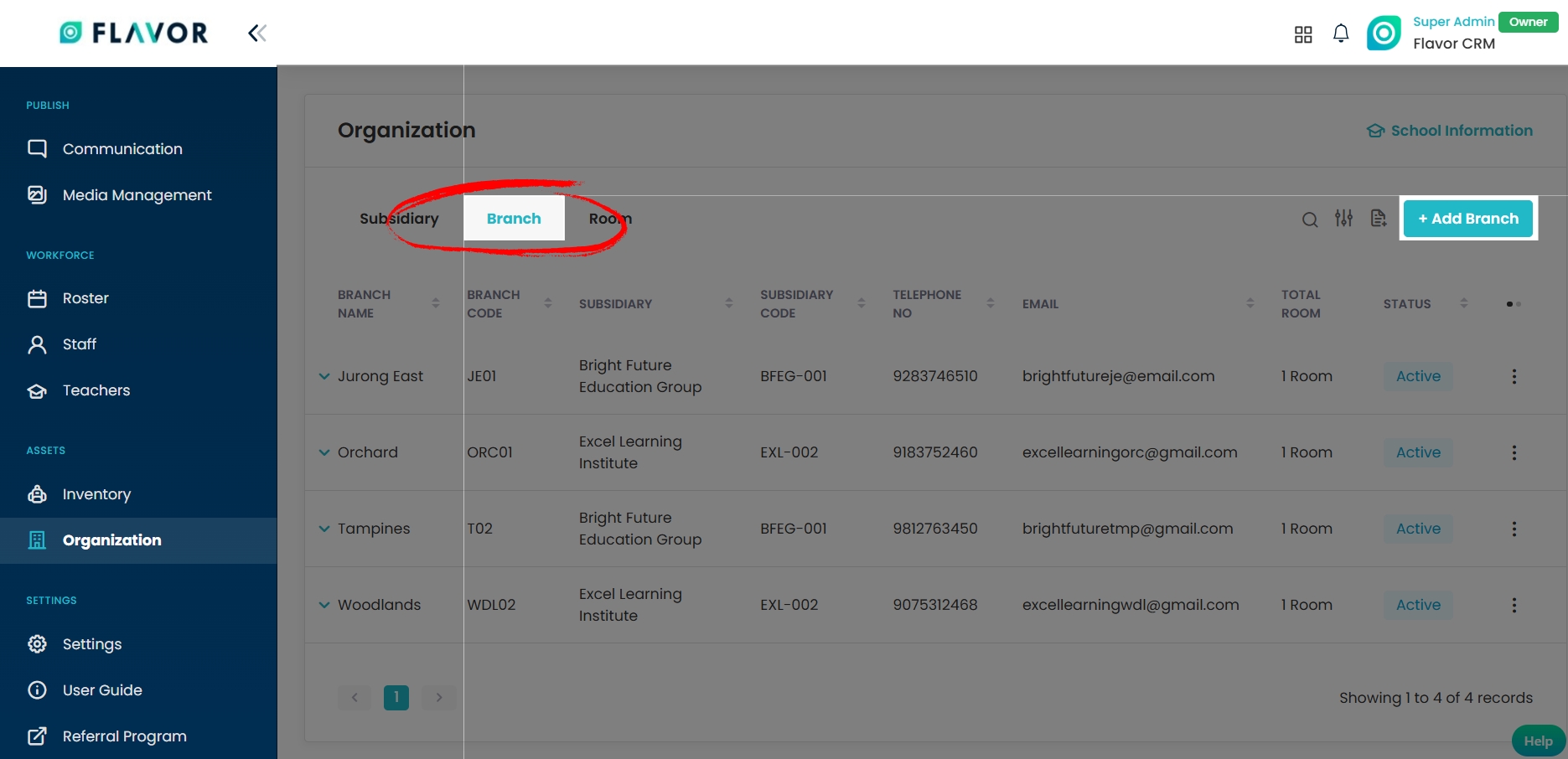
Task: Click the column pager dots icon
Action: point(1514,304)
